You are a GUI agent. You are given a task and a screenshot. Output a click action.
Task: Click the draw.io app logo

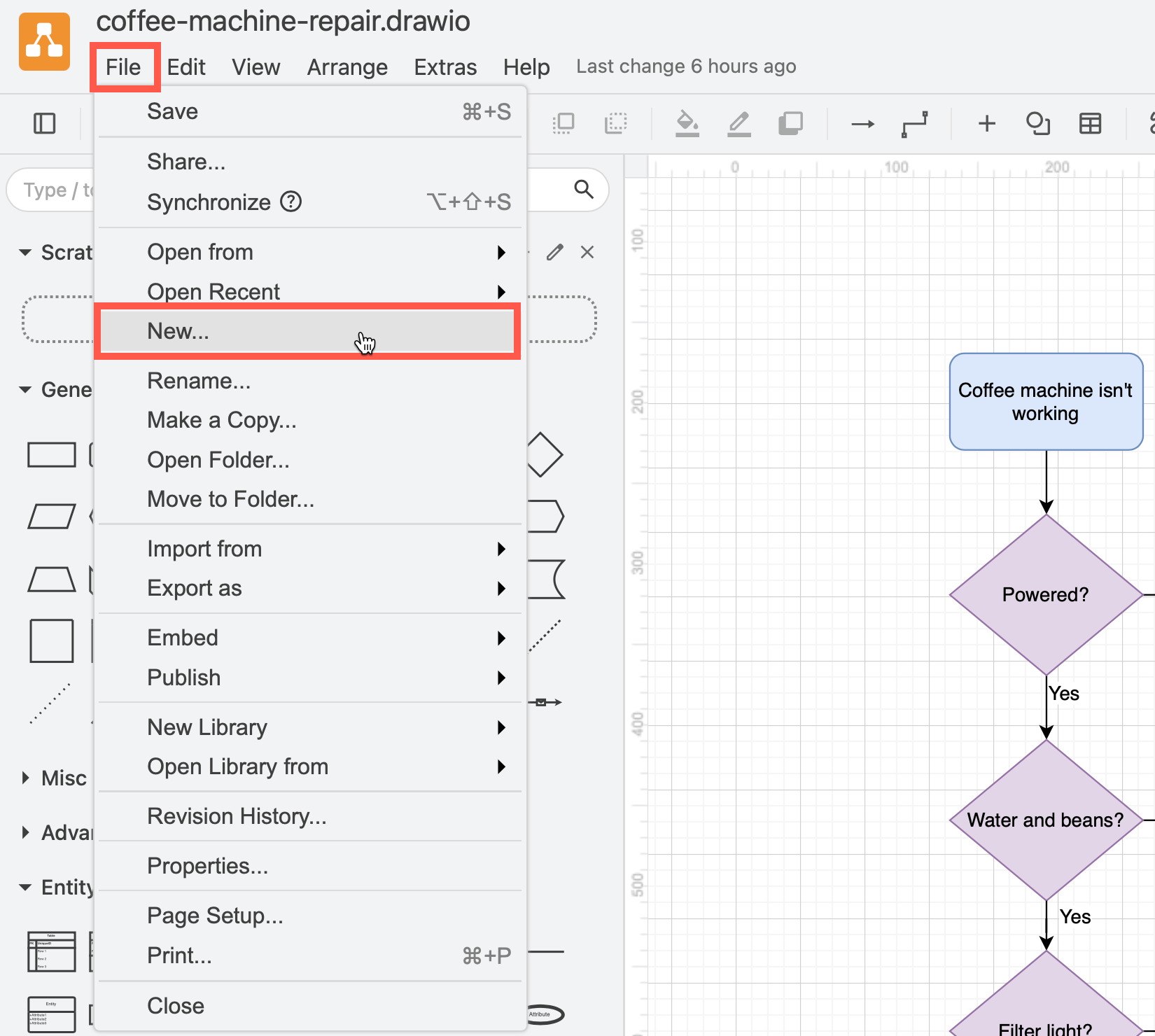point(44,42)
